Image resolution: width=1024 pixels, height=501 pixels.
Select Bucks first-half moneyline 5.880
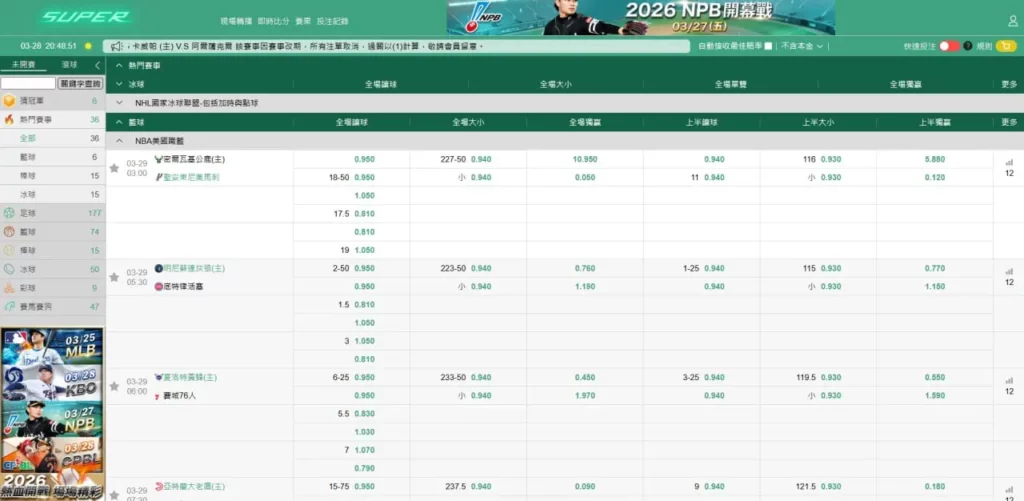(935, 159)
